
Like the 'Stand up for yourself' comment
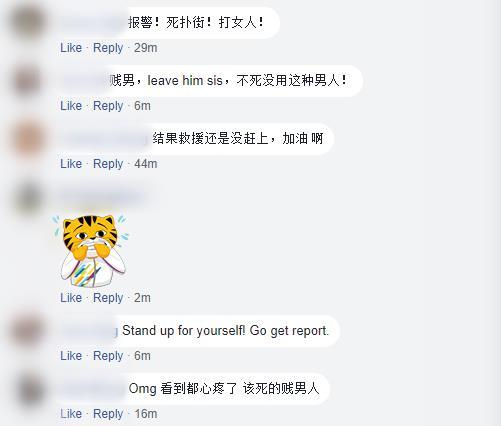(71, 356)
